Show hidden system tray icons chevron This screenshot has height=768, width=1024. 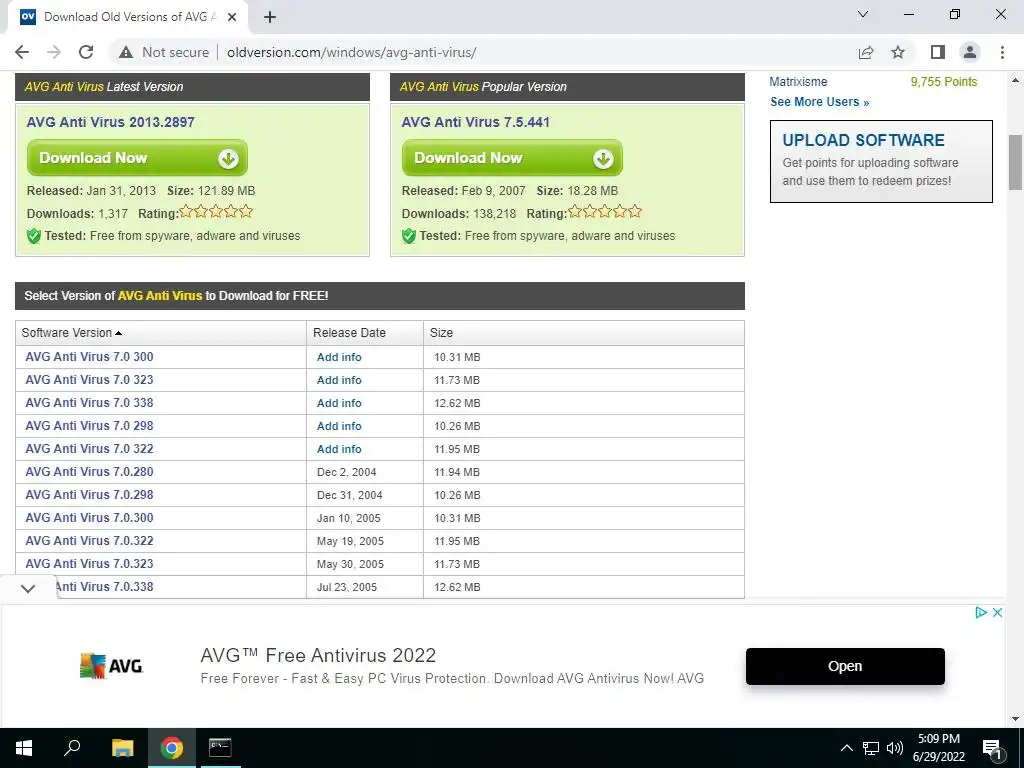(846, 748)
